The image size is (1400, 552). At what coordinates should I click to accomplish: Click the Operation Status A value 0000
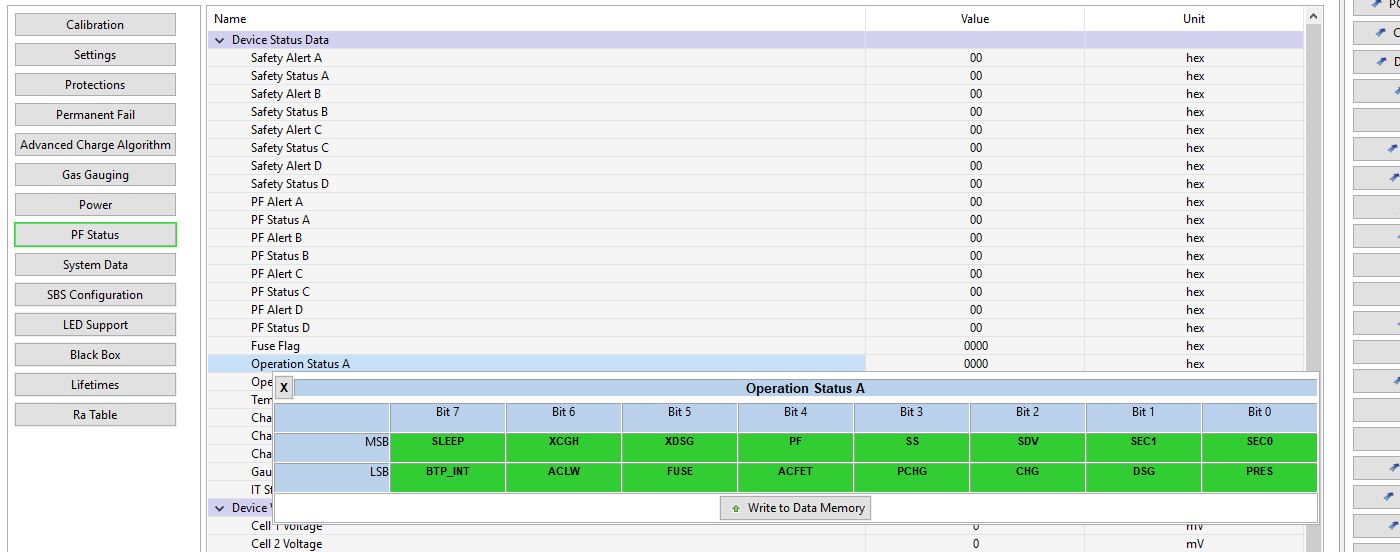pyautogui.click(x=975, y=364)
